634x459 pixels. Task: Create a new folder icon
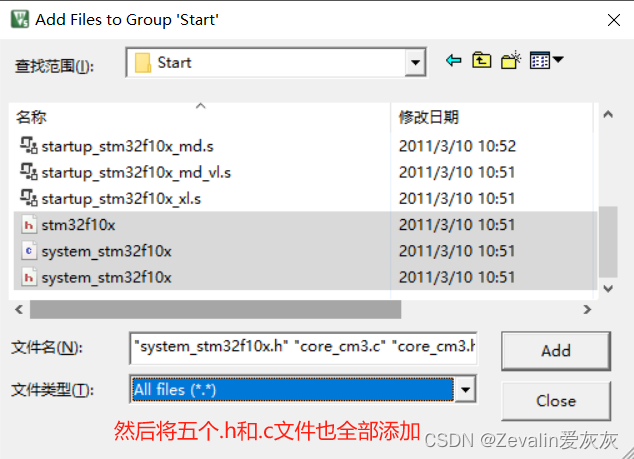(x=511, y=61)
